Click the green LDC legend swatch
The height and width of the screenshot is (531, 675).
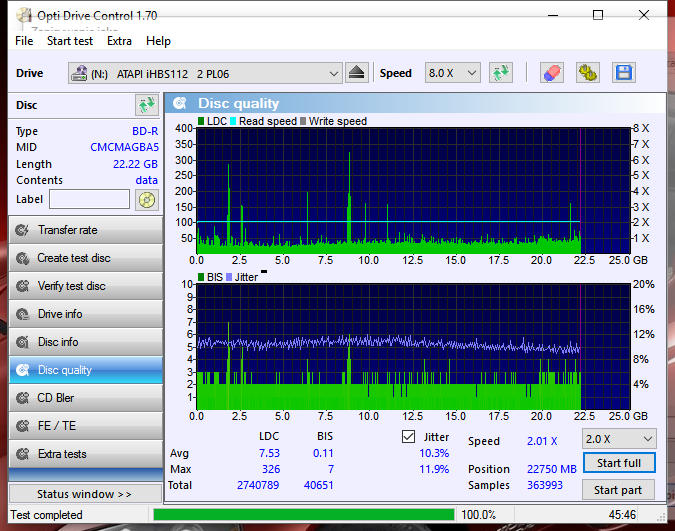click(x=201, y=121)
